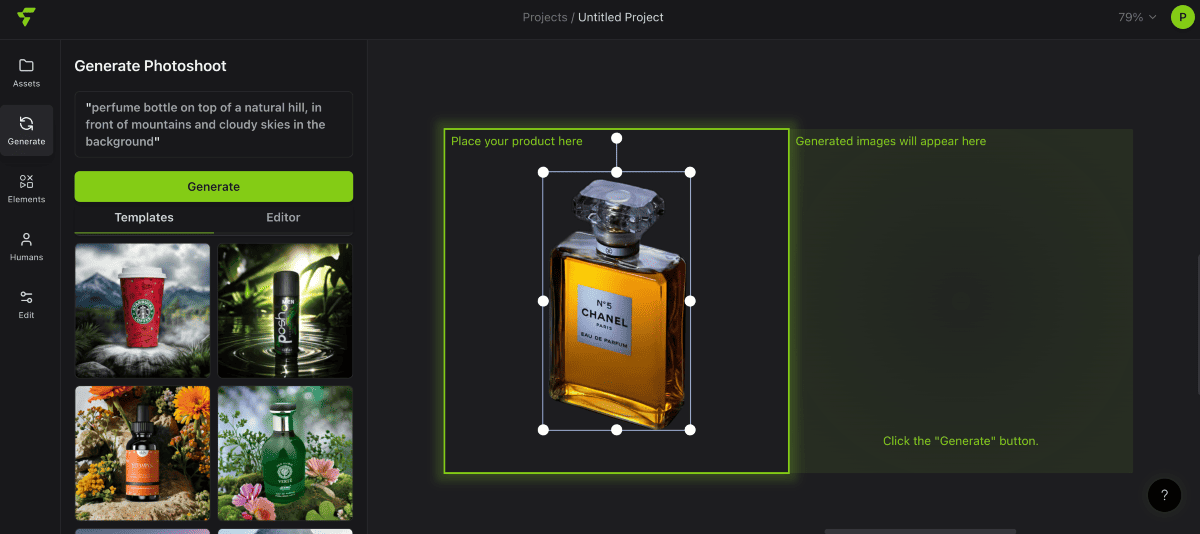Go to Projects breadcrumb link

point(544,17)
